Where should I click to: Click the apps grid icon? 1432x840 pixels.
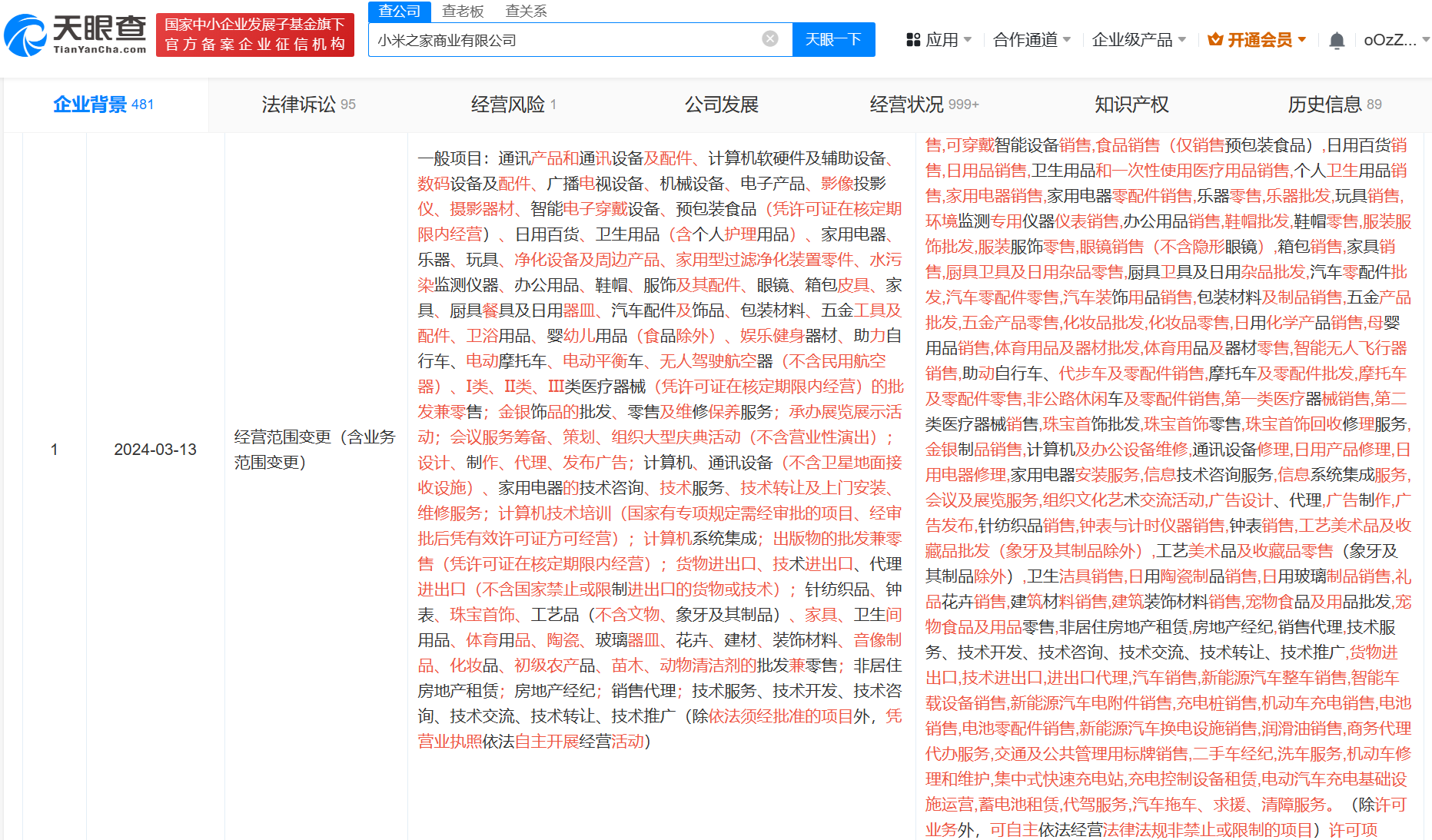[913, 40]
